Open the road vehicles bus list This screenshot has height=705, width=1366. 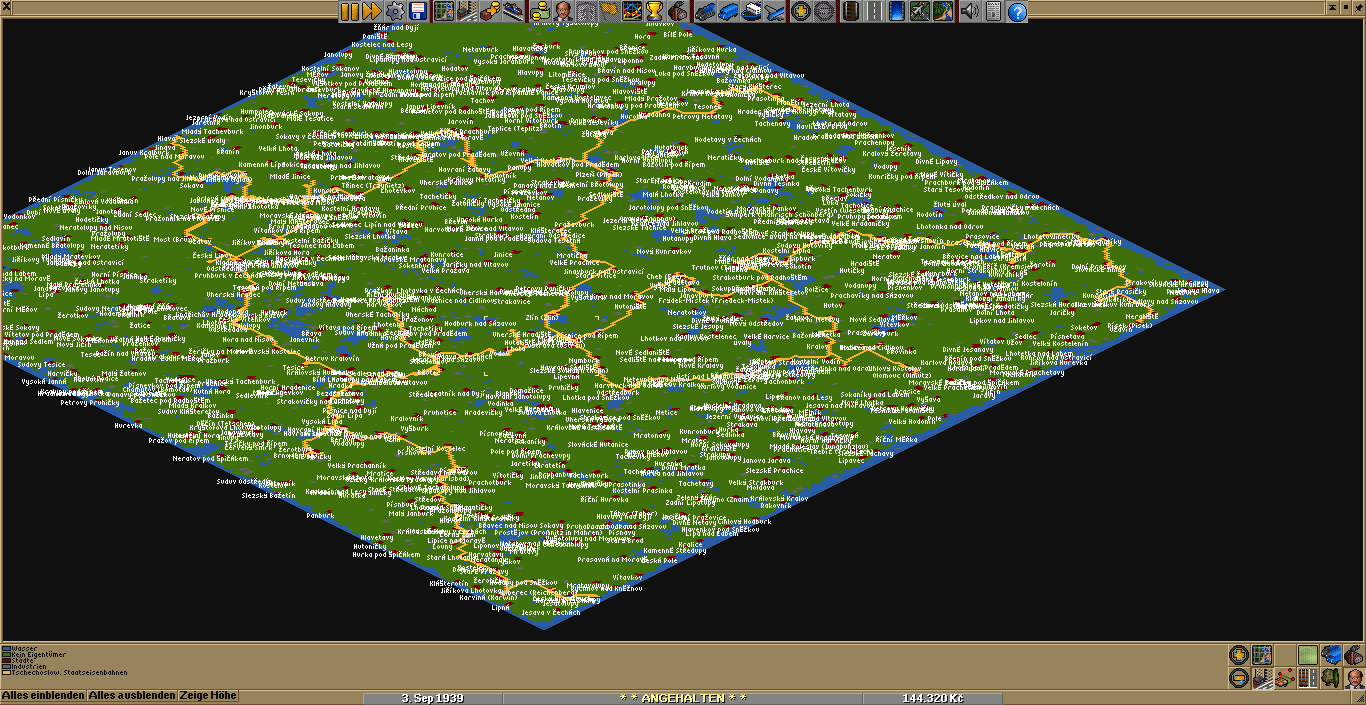click(x=727, y=11)
